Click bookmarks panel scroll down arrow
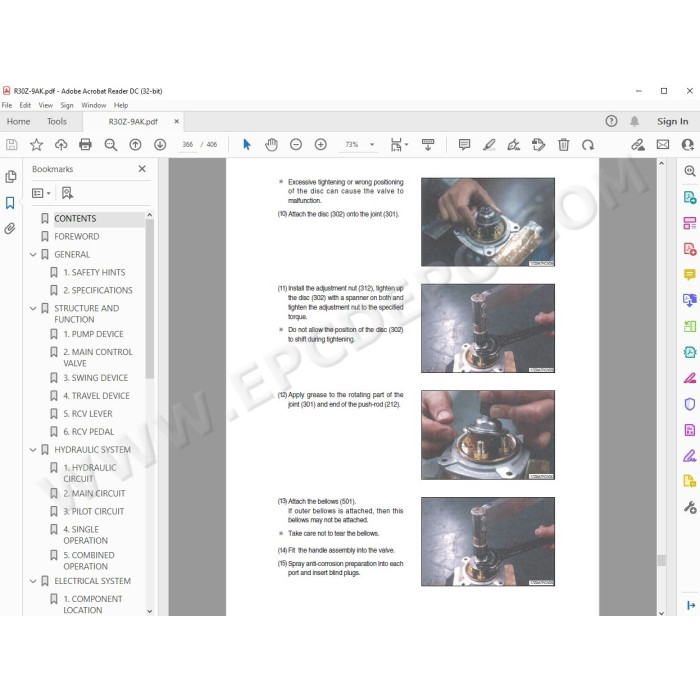The width and height of the screenshot is (700, 700). pyautogui.click(x=150, y=611)
